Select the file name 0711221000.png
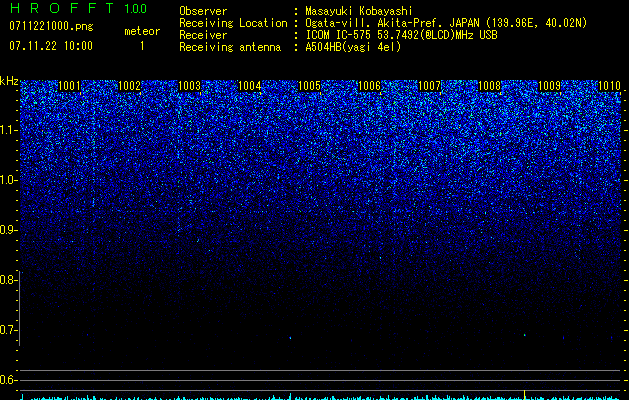 coord(51,26)
